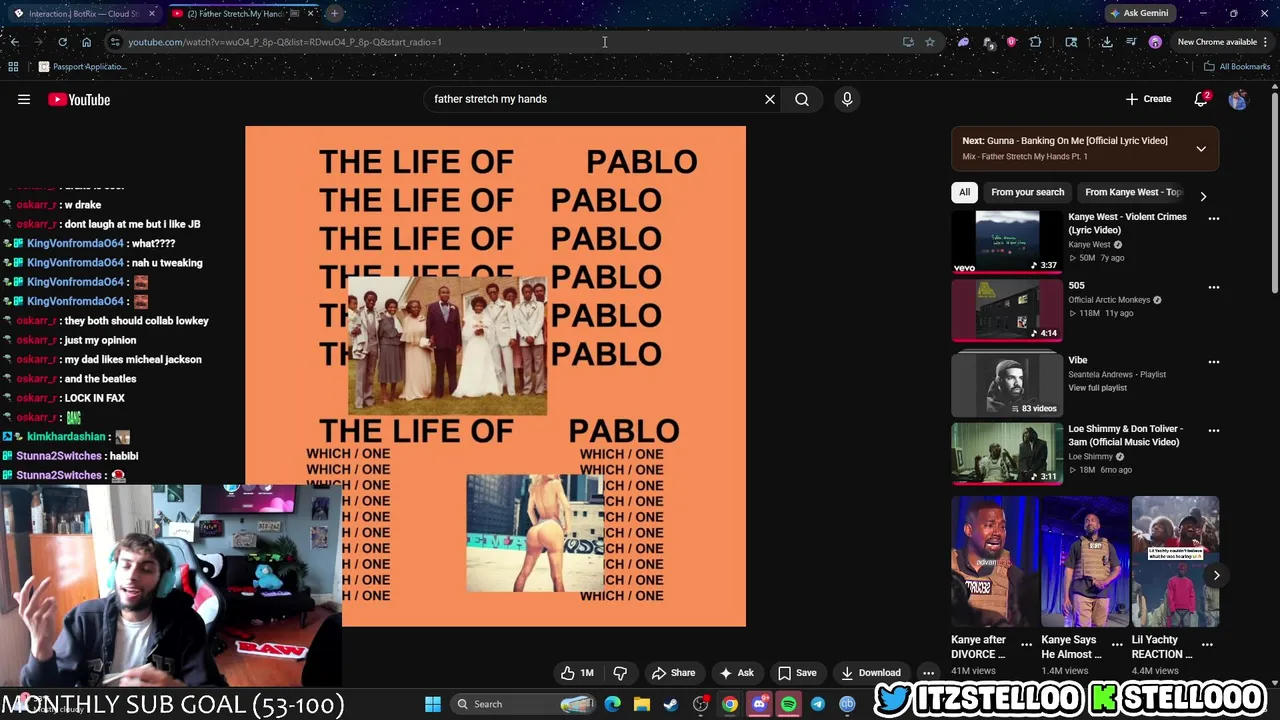Viewport: 1280px width, 720px height.
Task: Open the YouTube notifications bell
Action: [x=1202, y=99]
